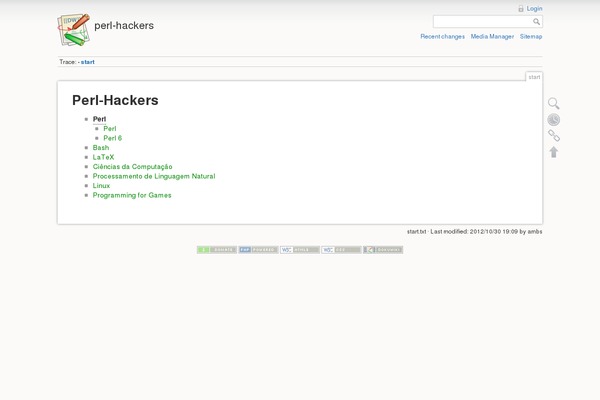Open Ciências da Computação link
600x400 pixels.
(132, 167)
